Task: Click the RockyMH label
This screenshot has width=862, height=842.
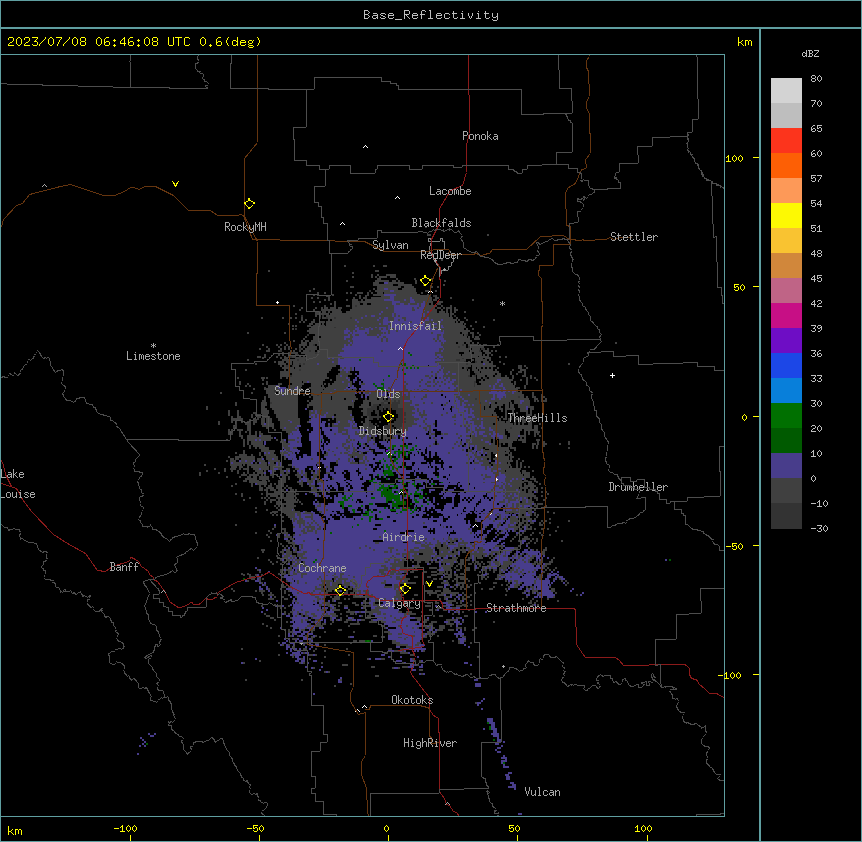Action: (245, 227)
